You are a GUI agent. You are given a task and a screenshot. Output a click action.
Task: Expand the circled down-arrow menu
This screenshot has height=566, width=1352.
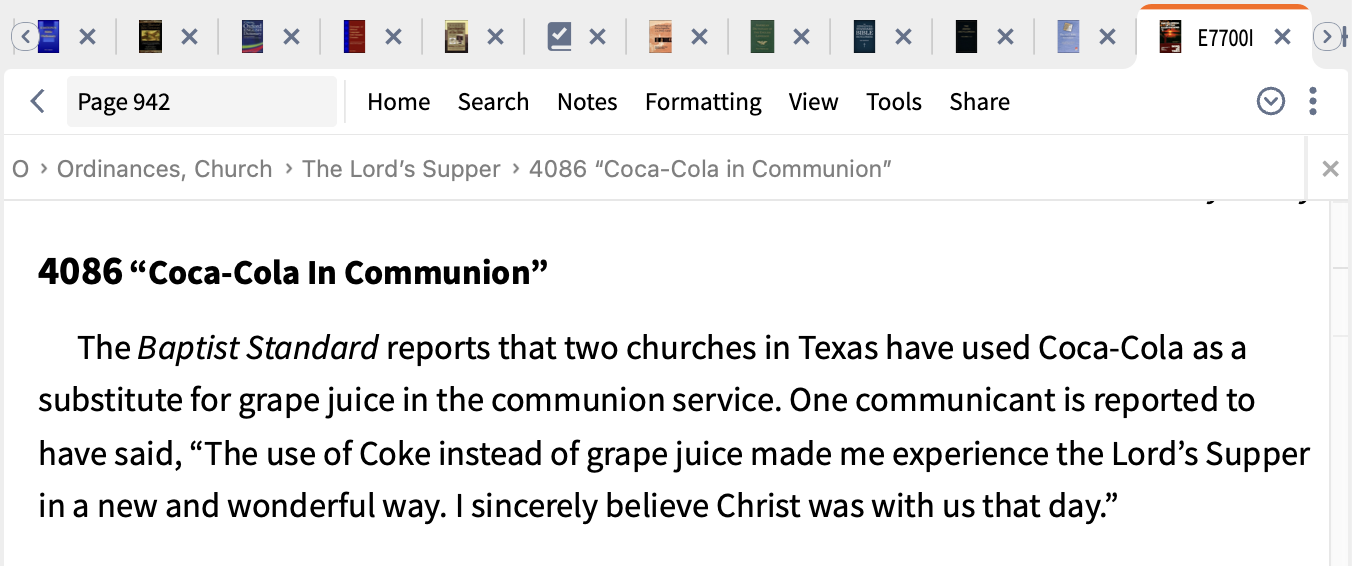click(x=1270, y=101)
